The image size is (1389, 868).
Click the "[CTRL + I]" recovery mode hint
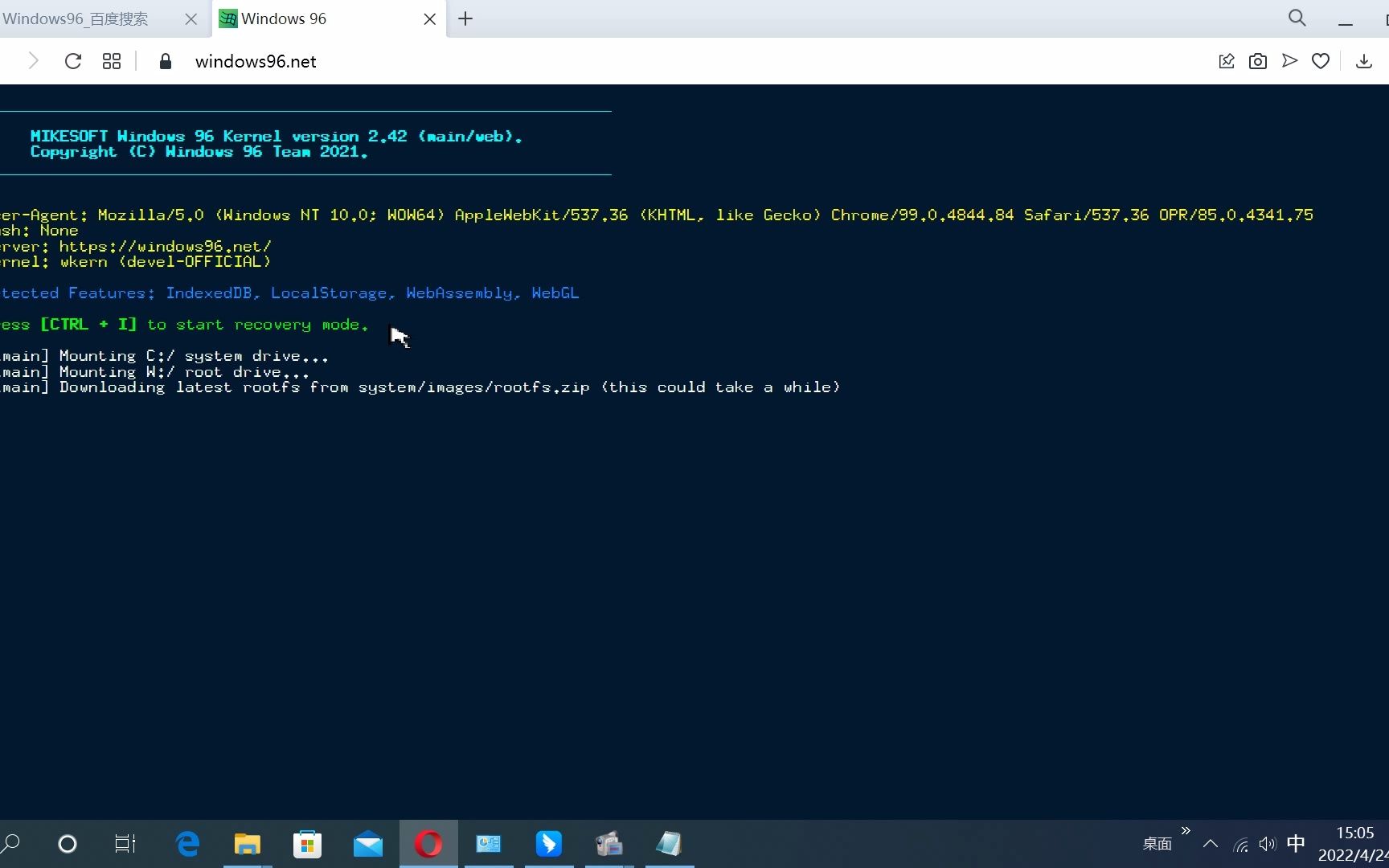[x=88, y=325]
